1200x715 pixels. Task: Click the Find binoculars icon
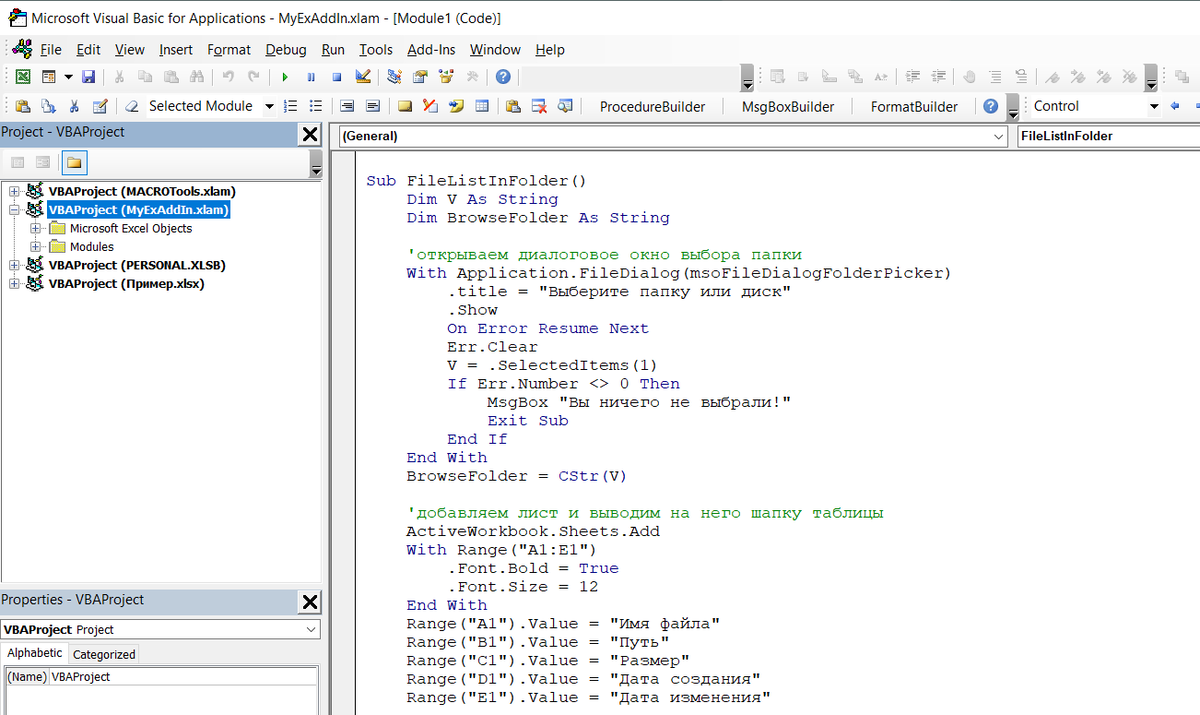[197, 77]
